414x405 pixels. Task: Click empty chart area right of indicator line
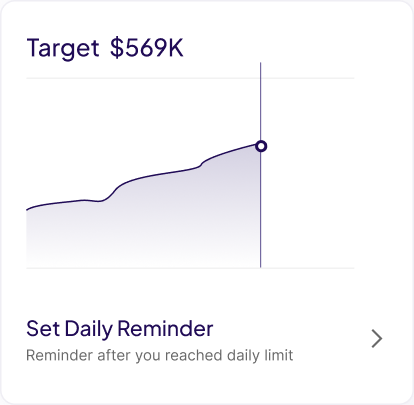(307, 173)
